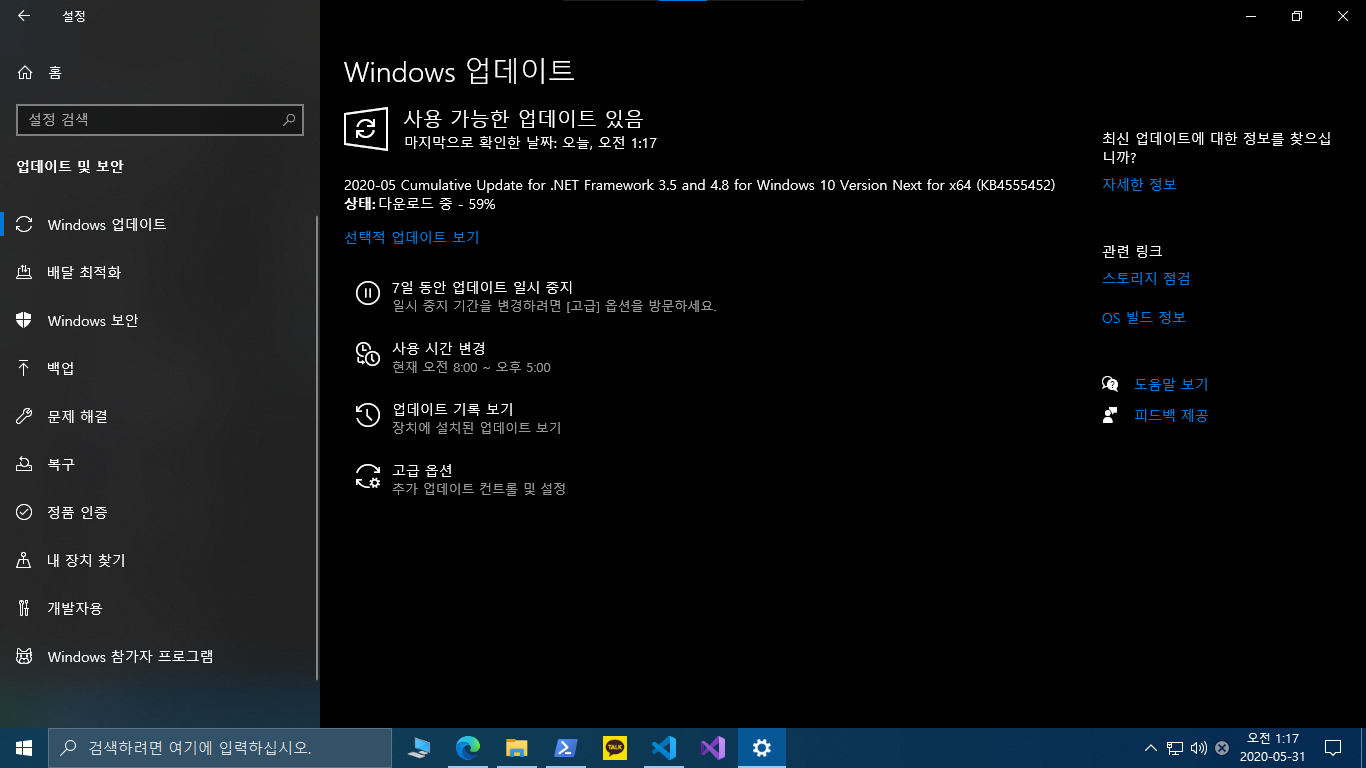Screen dimensions: 1366x768
Task: Click the volume speaker tray icon
Action: tap(1199, 748)
